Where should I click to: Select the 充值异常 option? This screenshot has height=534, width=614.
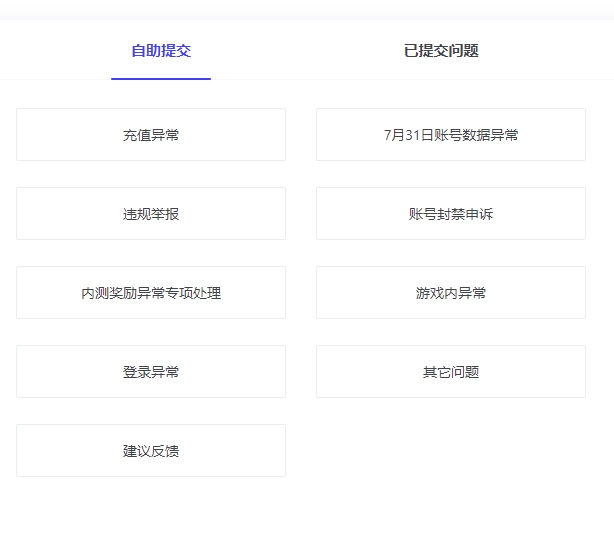pos(151,135)
